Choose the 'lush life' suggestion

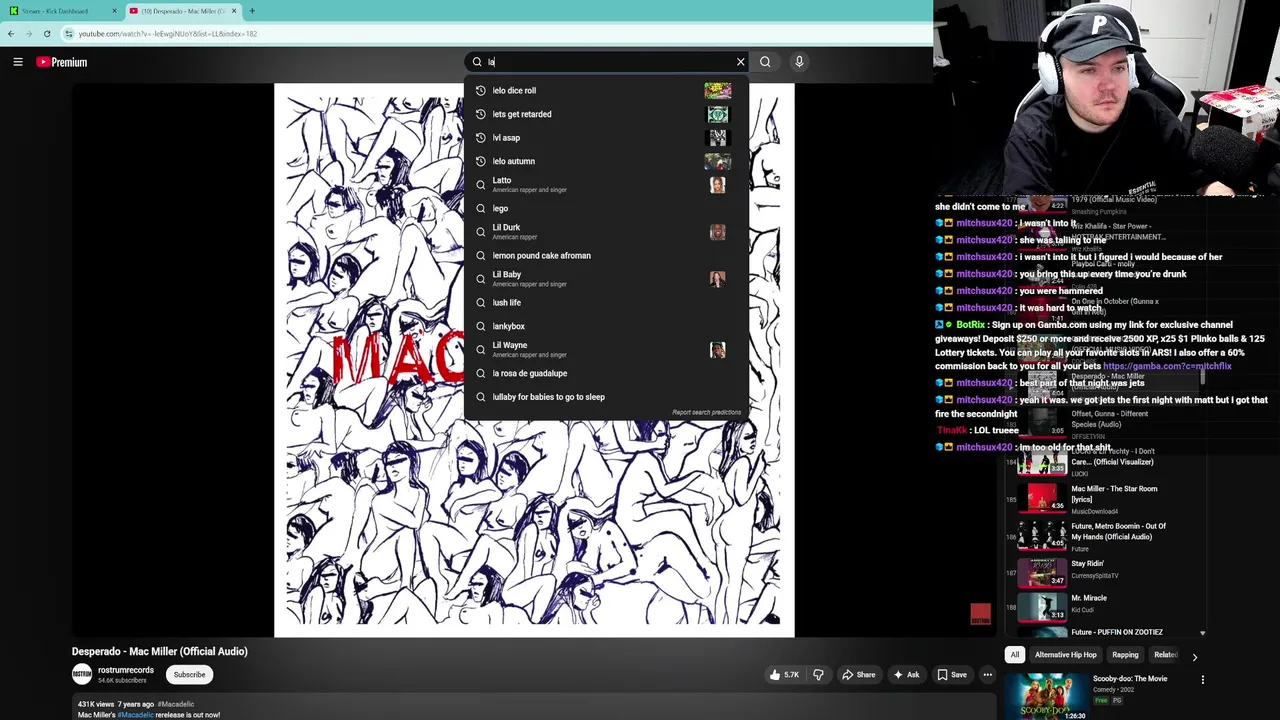pos(606,302)
